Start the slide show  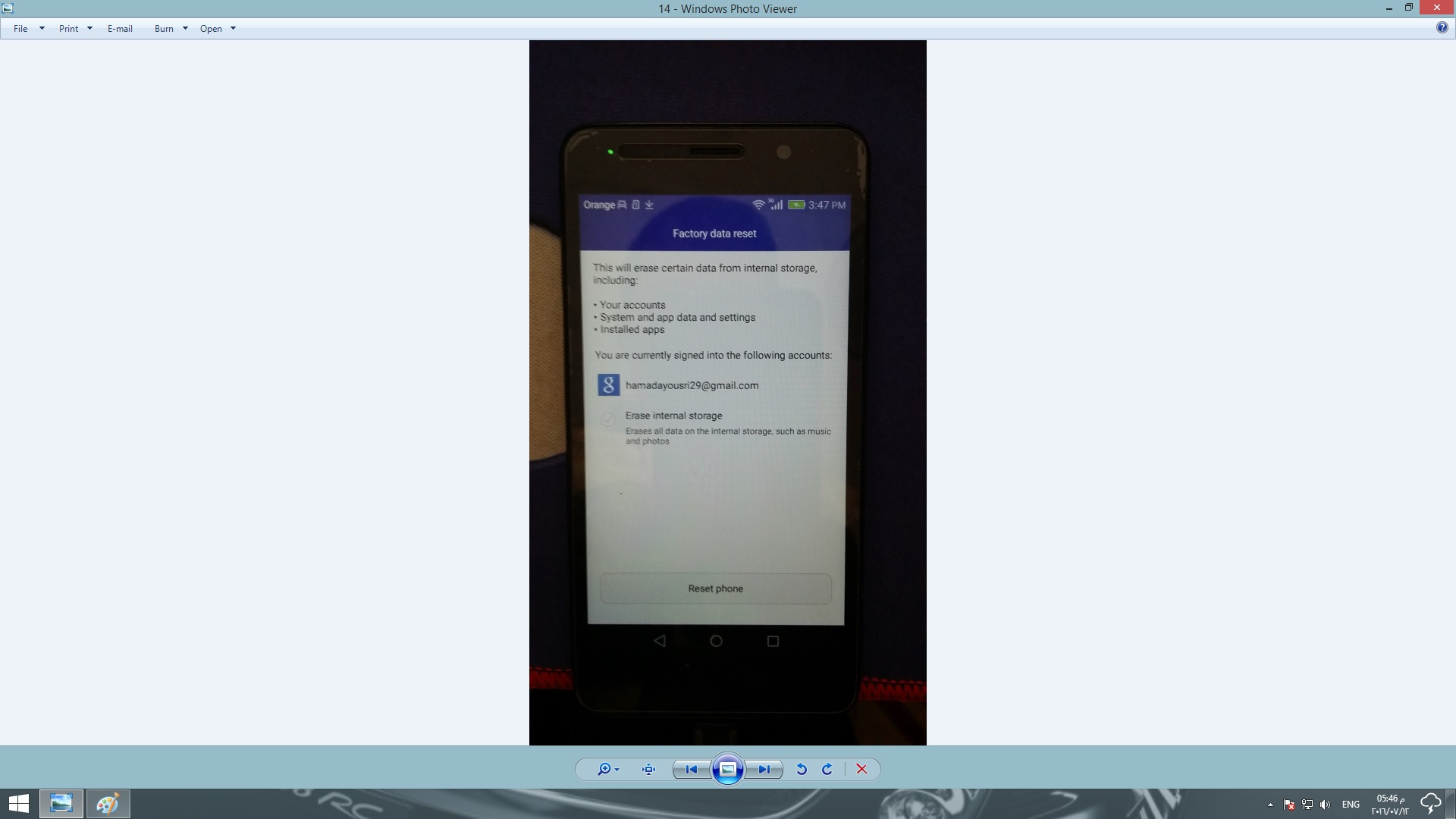tap(727, 769)
